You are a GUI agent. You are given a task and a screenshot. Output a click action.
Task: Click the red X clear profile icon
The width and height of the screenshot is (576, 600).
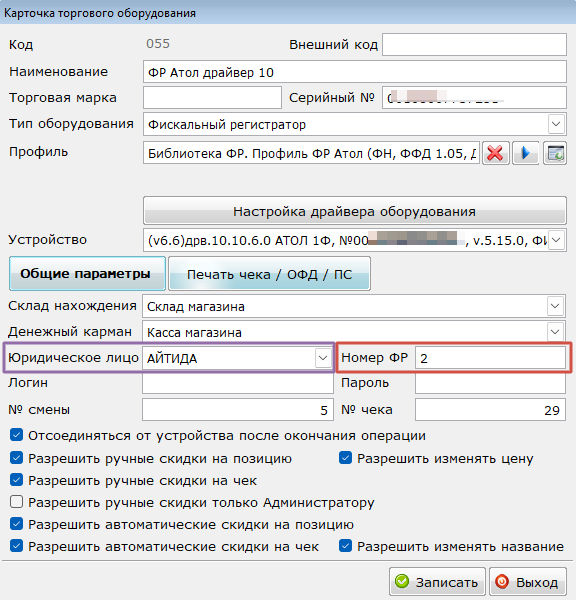496,153
